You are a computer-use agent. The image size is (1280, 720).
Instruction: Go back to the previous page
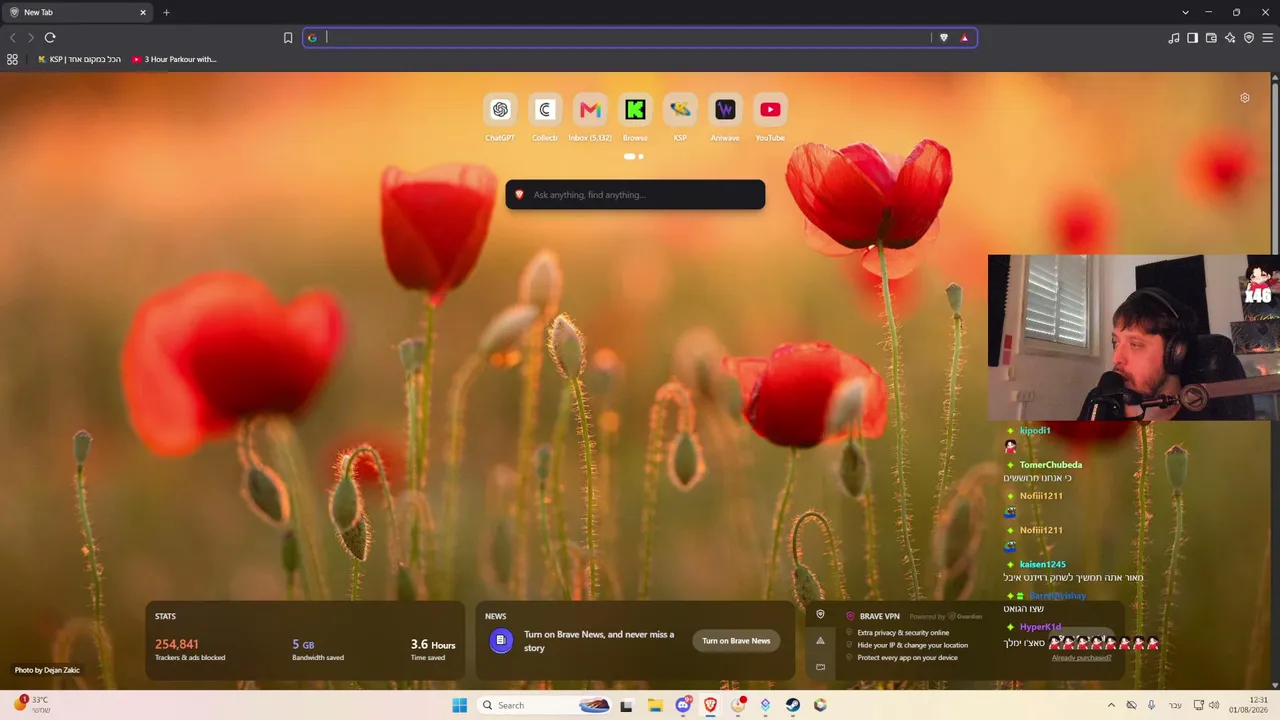[13, 38]
